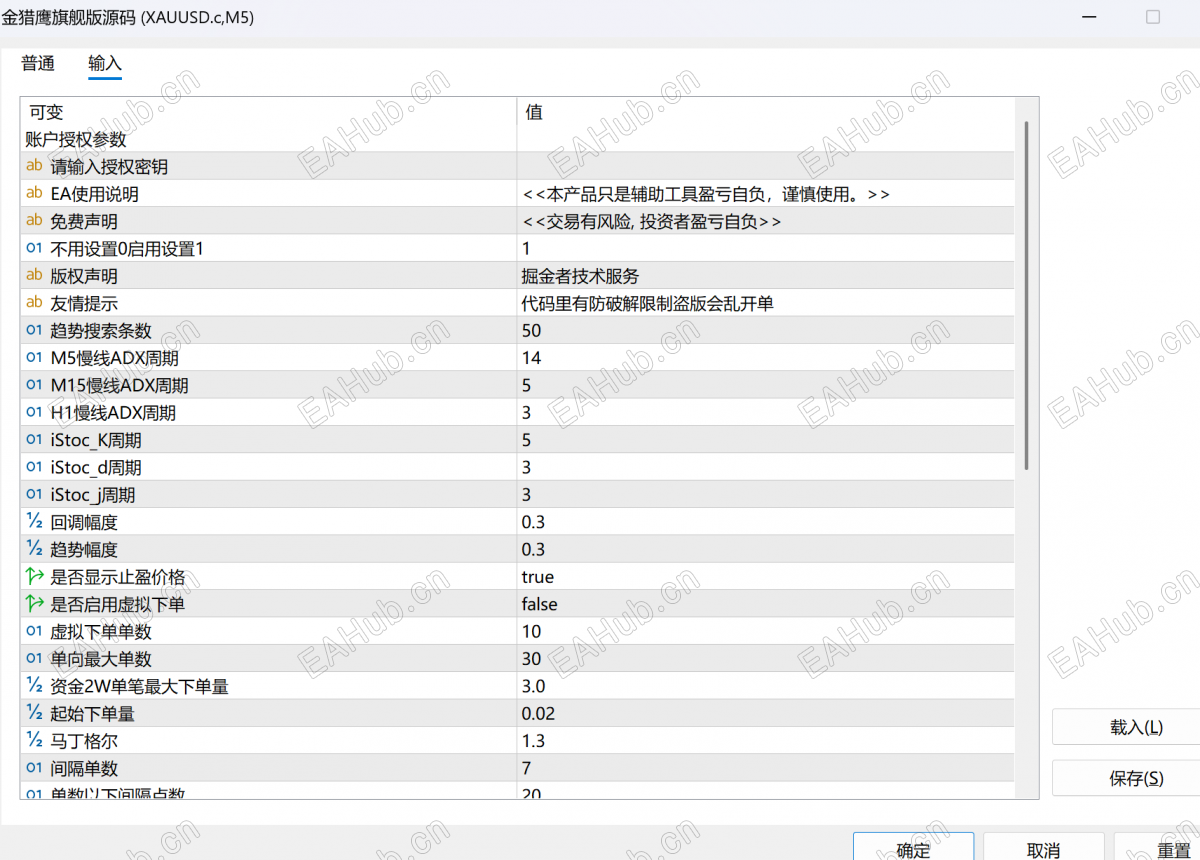Click the 01 icon beside 间隔单数

[x=34, y=768]
